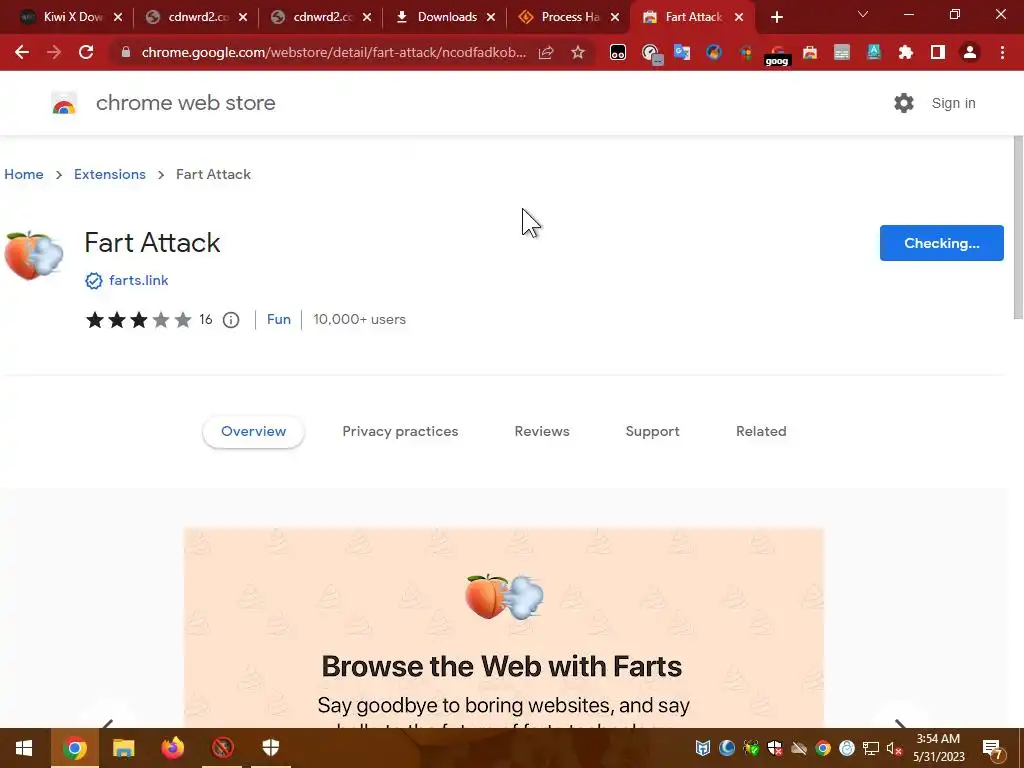Open Chrome's three-dot menu
Image resolution: width=1024 pixels, height=768 pixels.
(1002, 52)
